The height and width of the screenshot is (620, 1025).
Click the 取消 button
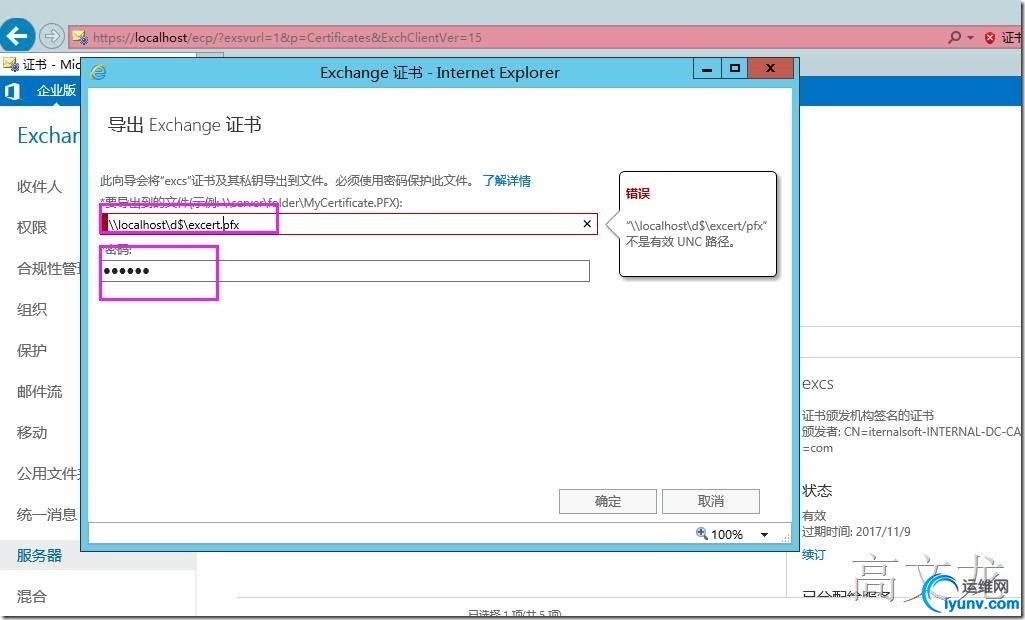(711, 502)
